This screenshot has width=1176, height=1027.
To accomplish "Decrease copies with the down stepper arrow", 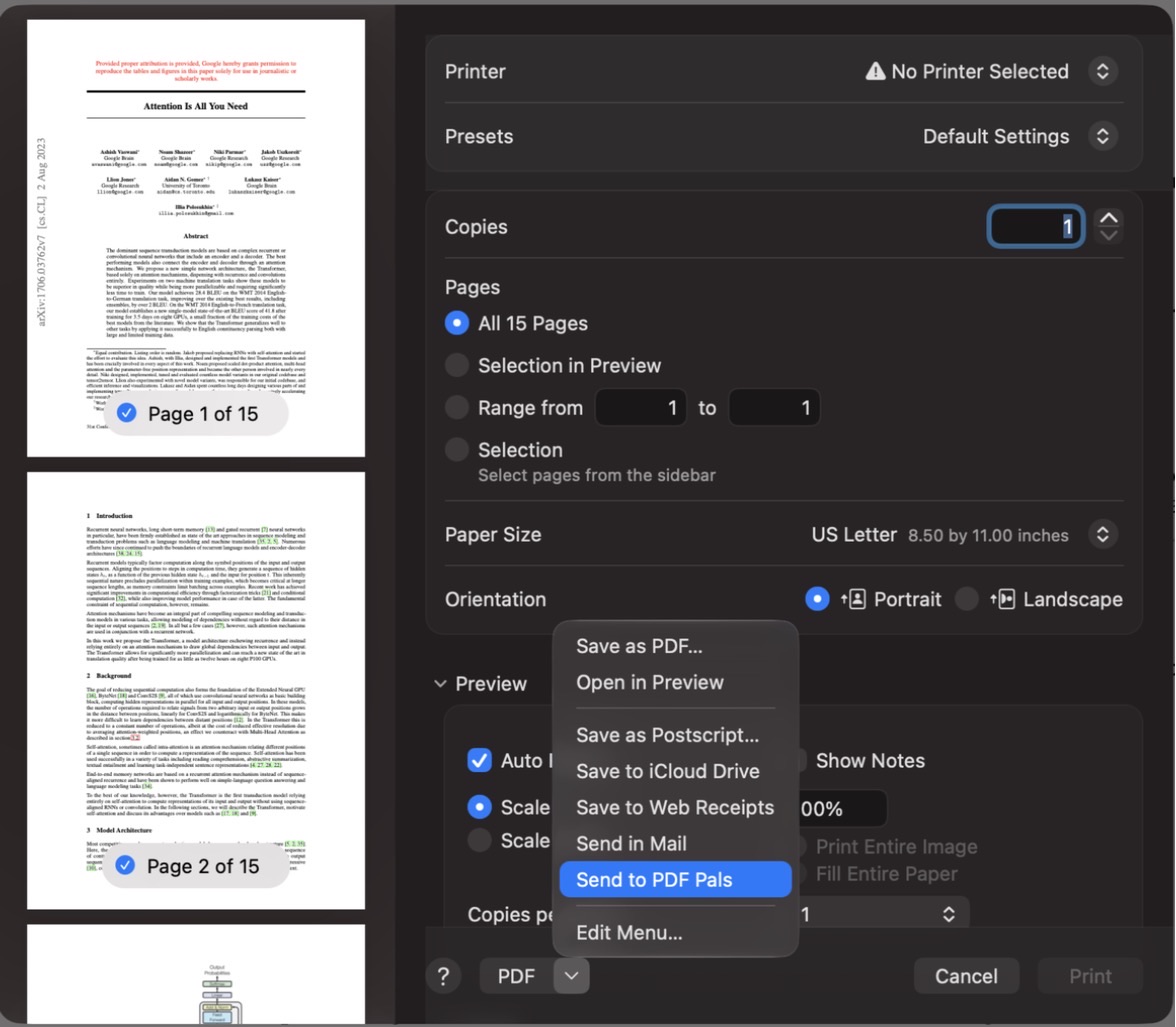I will click(x=1108, y=236).
